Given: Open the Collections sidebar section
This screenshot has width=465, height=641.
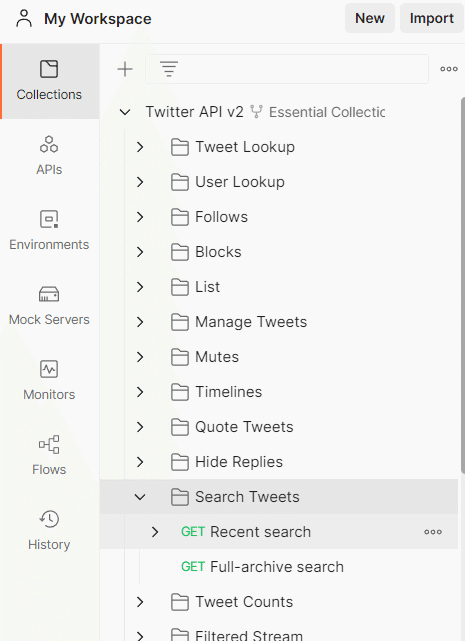Looking at the screenshot, I should pyautogui.click(x=49, y=81).
